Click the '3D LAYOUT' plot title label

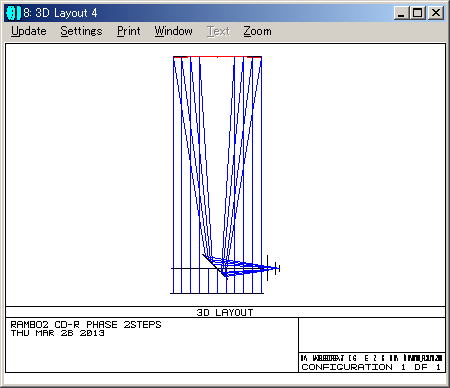coord(225,312)
